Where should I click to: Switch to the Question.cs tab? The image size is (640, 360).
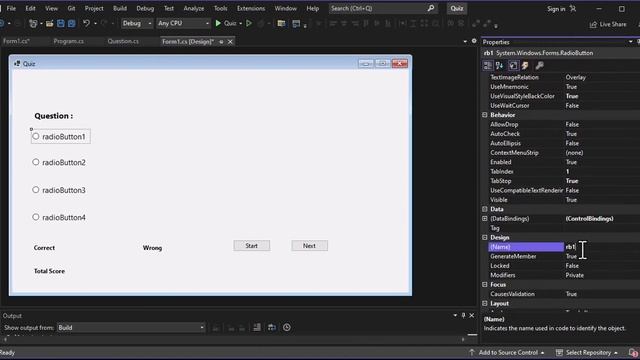tap(123, 42)
